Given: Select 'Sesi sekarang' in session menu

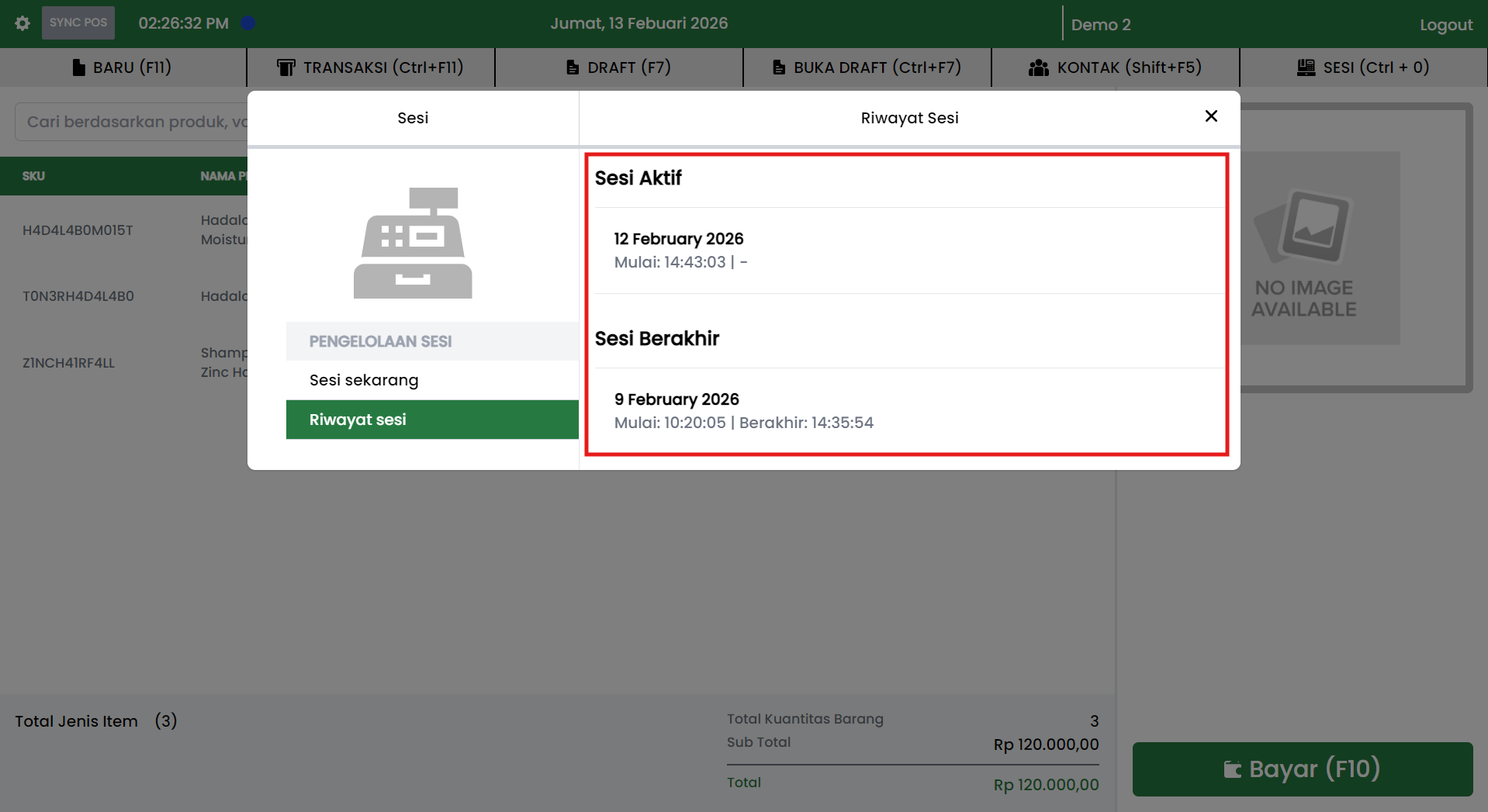Looking at the screenshot, I should pos(364,380).
